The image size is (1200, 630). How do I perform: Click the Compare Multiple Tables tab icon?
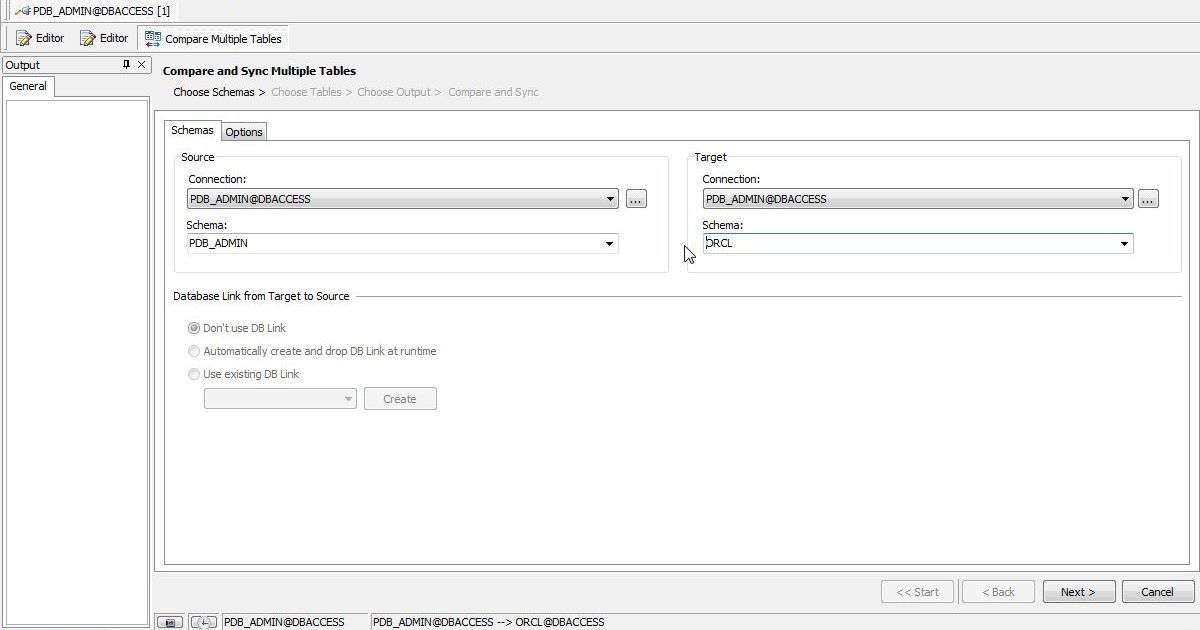[x=153, y=39]
